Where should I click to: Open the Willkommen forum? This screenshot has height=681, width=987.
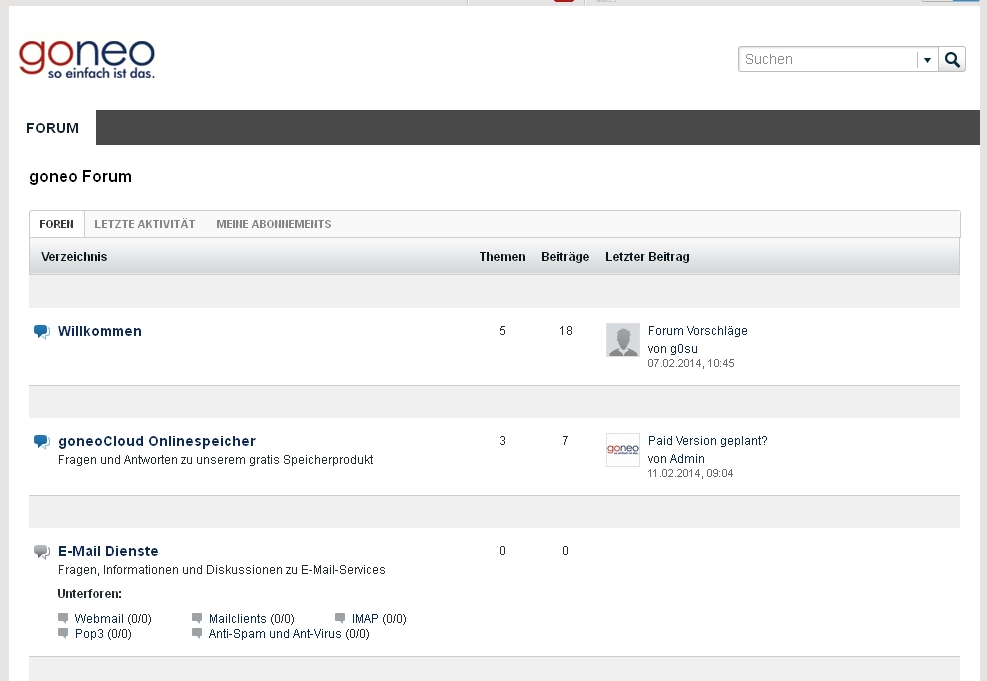[99, 331]
